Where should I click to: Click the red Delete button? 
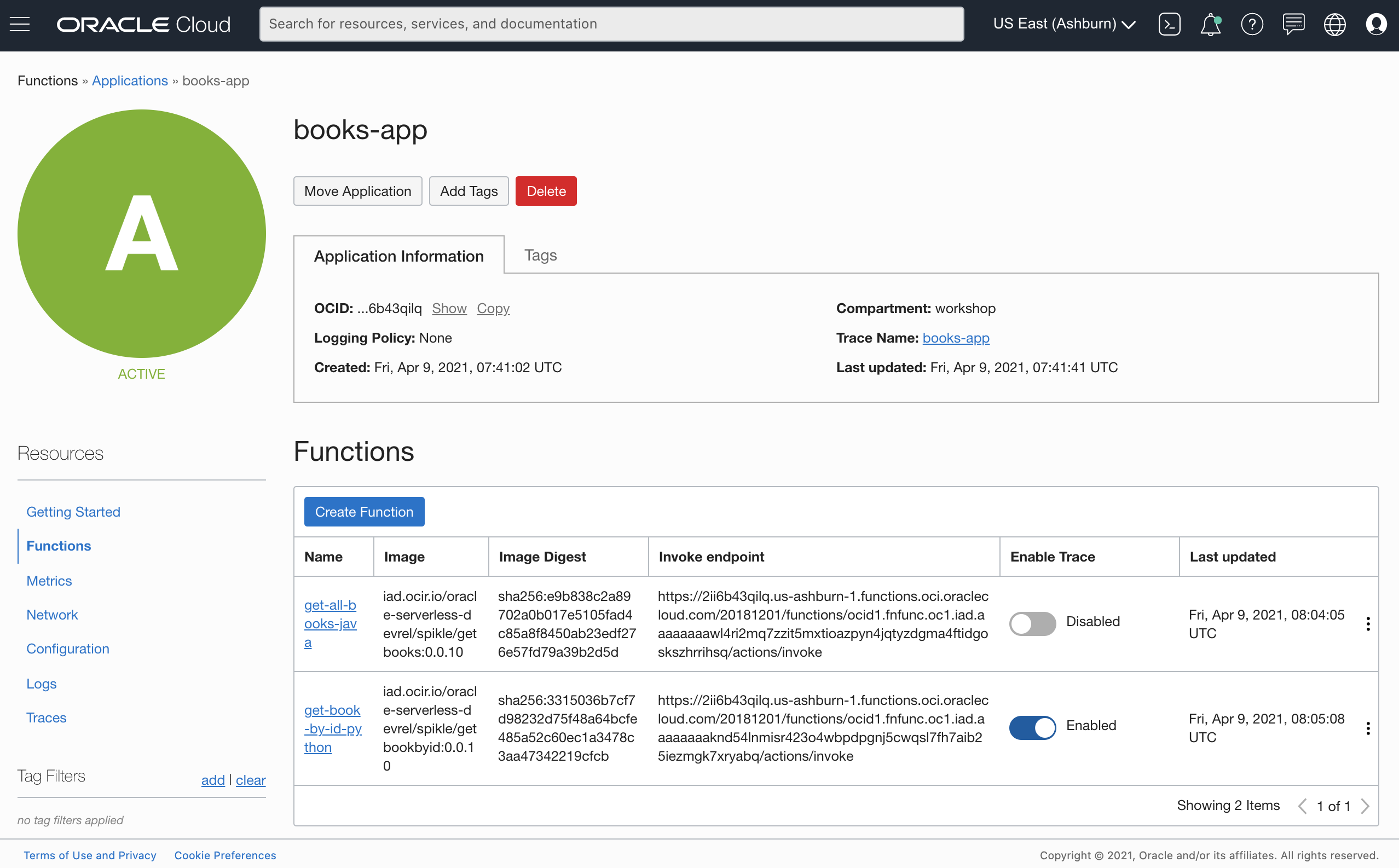click(545, 191)
